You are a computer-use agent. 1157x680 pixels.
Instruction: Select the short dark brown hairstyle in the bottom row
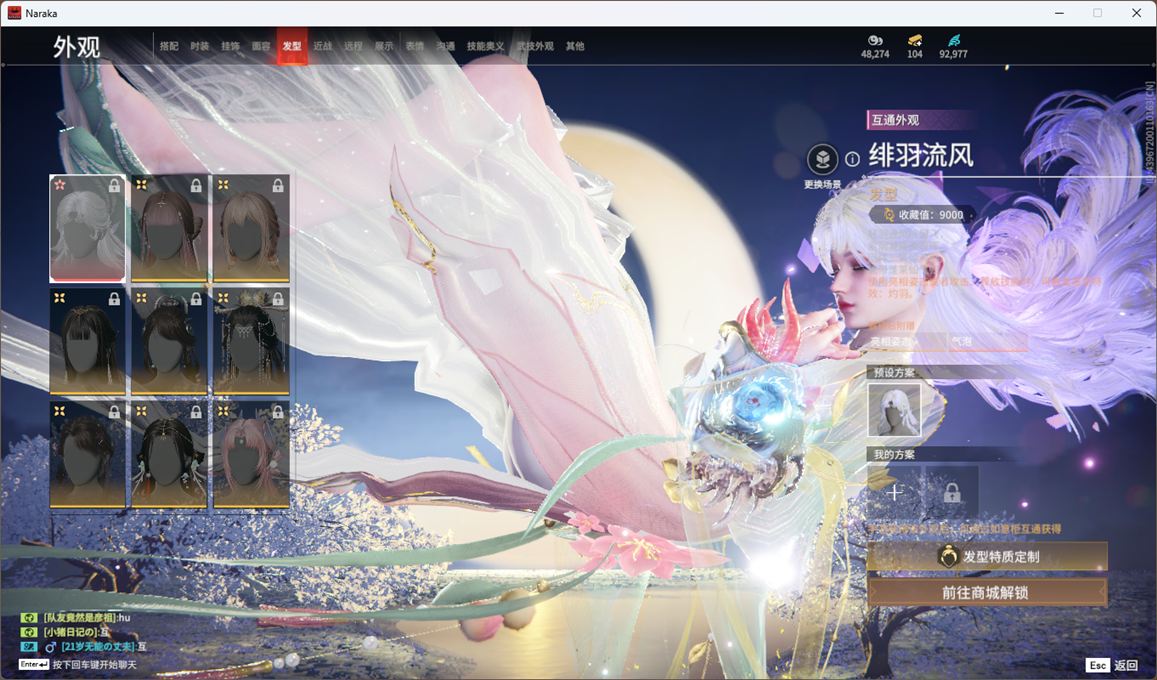87,454
